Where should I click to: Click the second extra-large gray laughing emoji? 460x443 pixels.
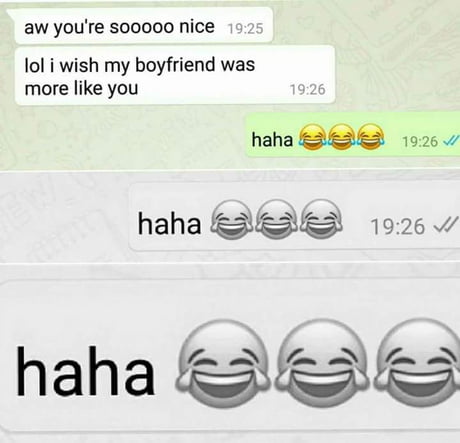[x=322, y=364]
